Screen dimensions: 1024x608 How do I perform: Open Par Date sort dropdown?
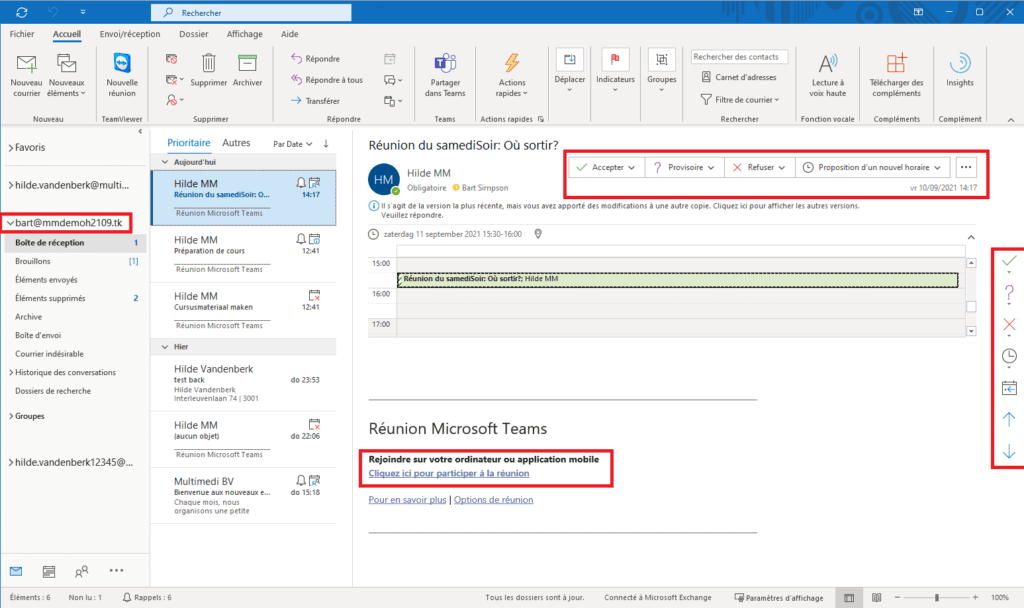click(293, 144)
